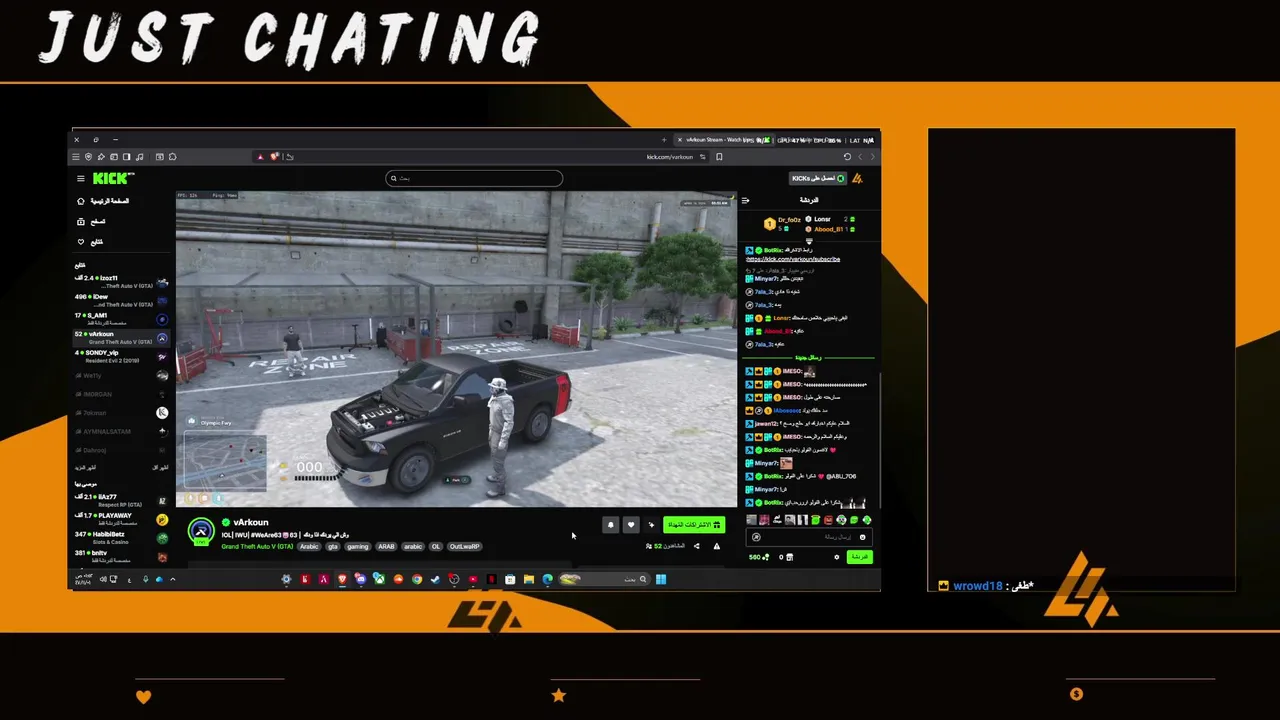Click the green gift subscriptions button
This screenshot has height=720, width=1280.
(694, 524)
